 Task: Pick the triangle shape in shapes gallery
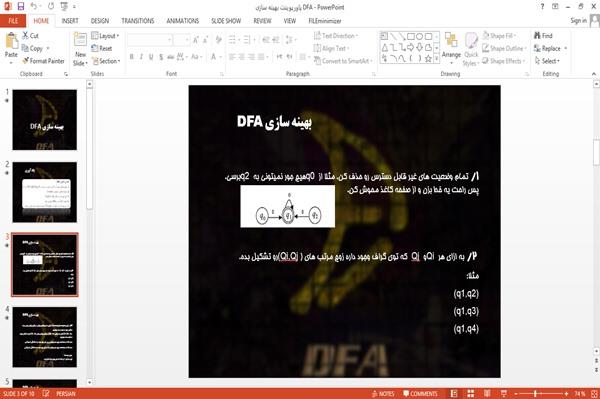[385, 47]
